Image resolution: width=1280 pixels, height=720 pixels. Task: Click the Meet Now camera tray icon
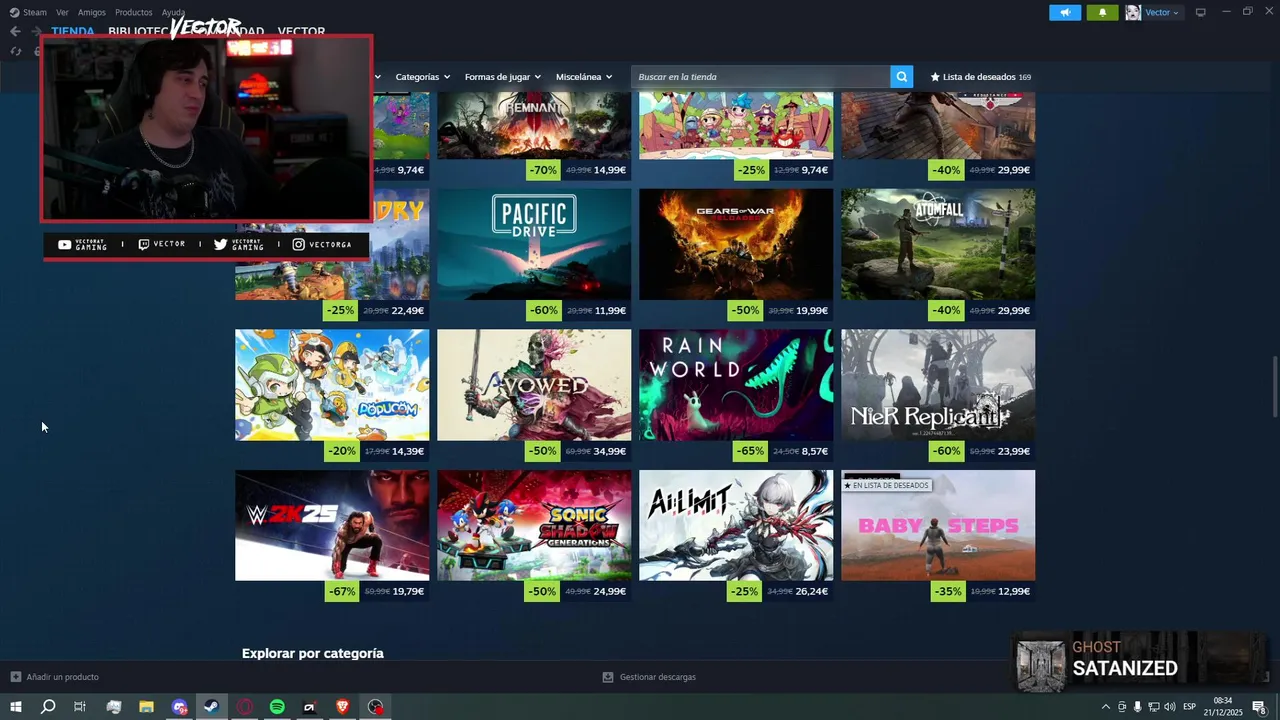(1121, 707)
